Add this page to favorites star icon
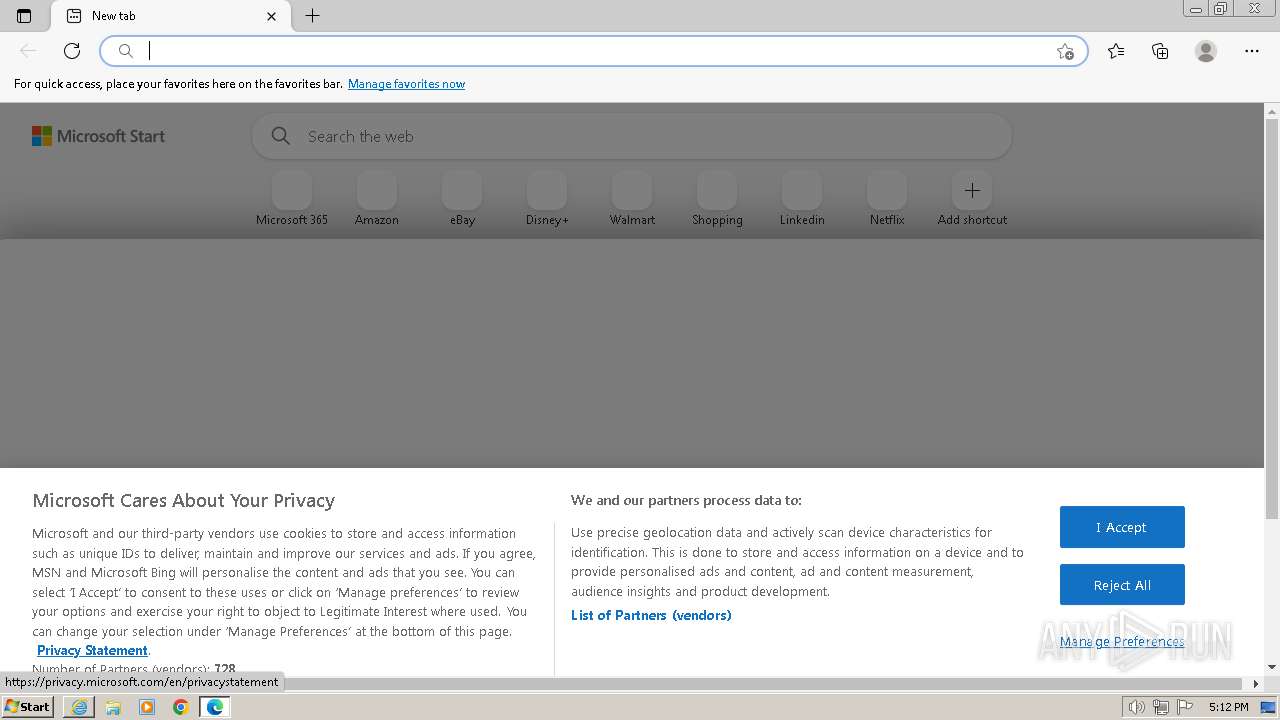This screenshot has height=720, width=1280. coord(1065,51)
